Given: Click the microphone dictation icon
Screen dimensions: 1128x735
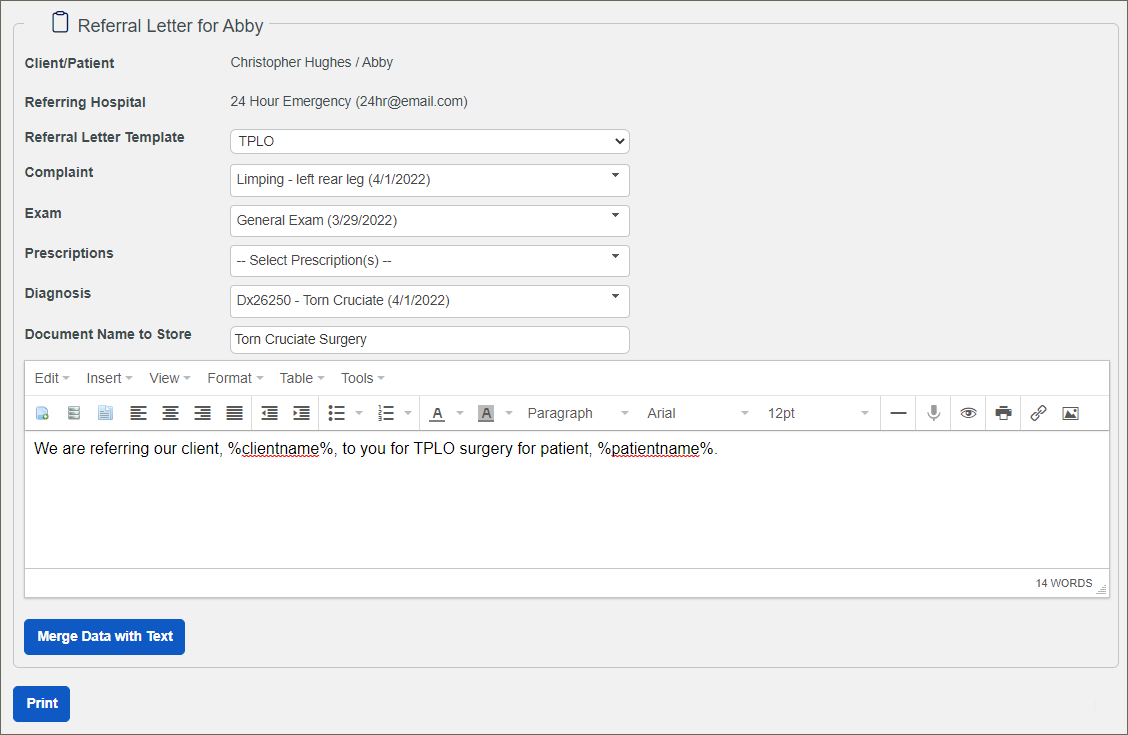Looking at the screenshot, I should tap(934, 414).
